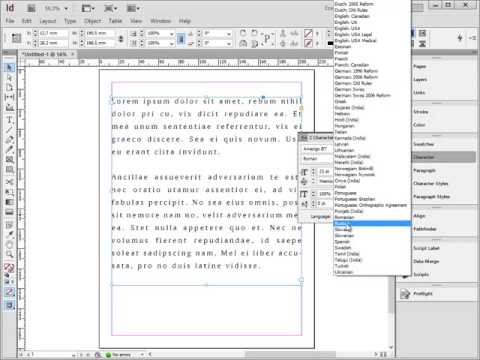Open the arrange documents dropdown
480x360 pixels.
point(133,8)
